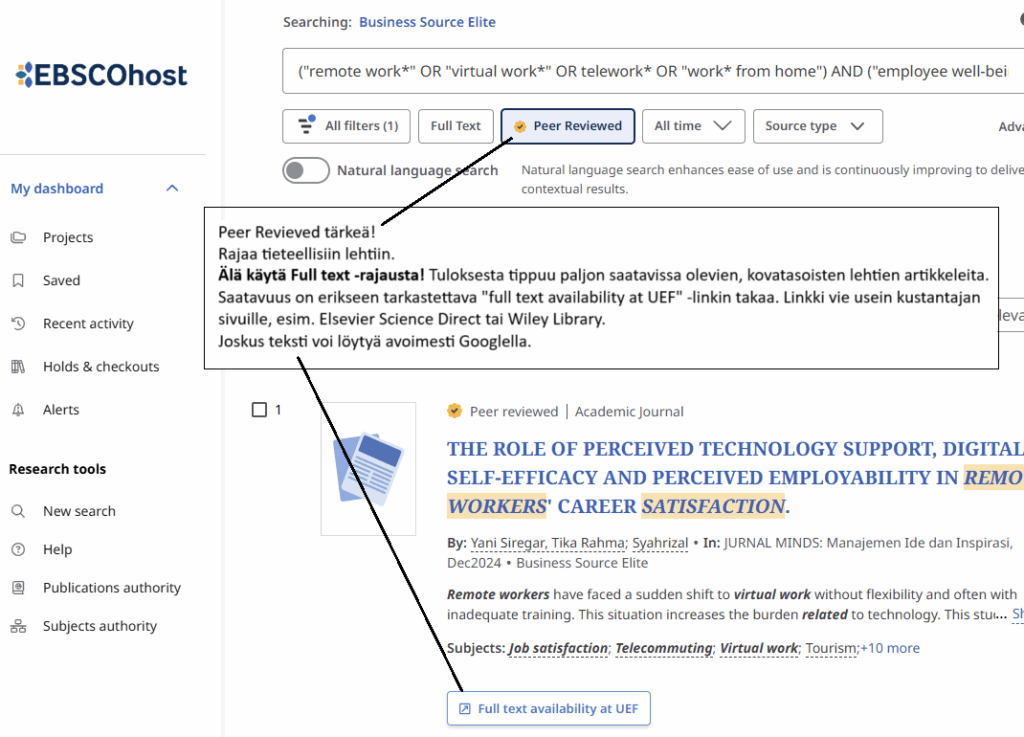This screenshot has width=1024, height=737.
Task: Click the Academic Journal label
Action: pos(629,411)
